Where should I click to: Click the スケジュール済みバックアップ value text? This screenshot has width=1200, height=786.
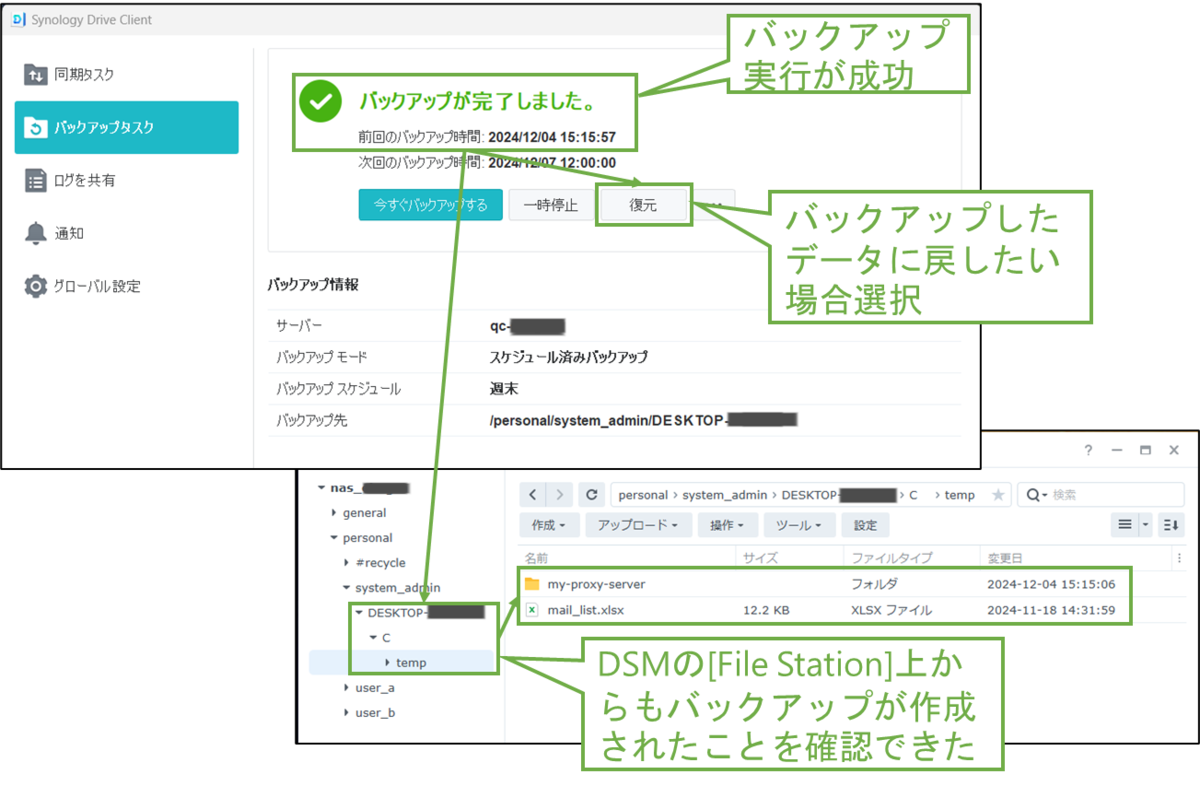[x=569, y=357]
